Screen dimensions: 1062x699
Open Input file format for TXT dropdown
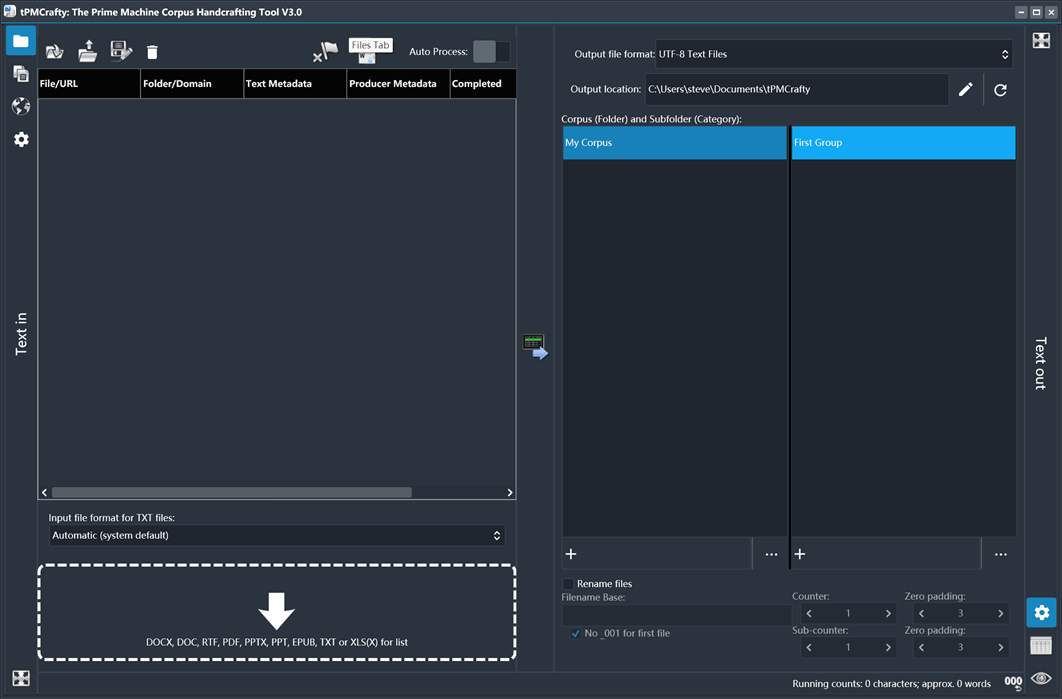pos(276,535)
